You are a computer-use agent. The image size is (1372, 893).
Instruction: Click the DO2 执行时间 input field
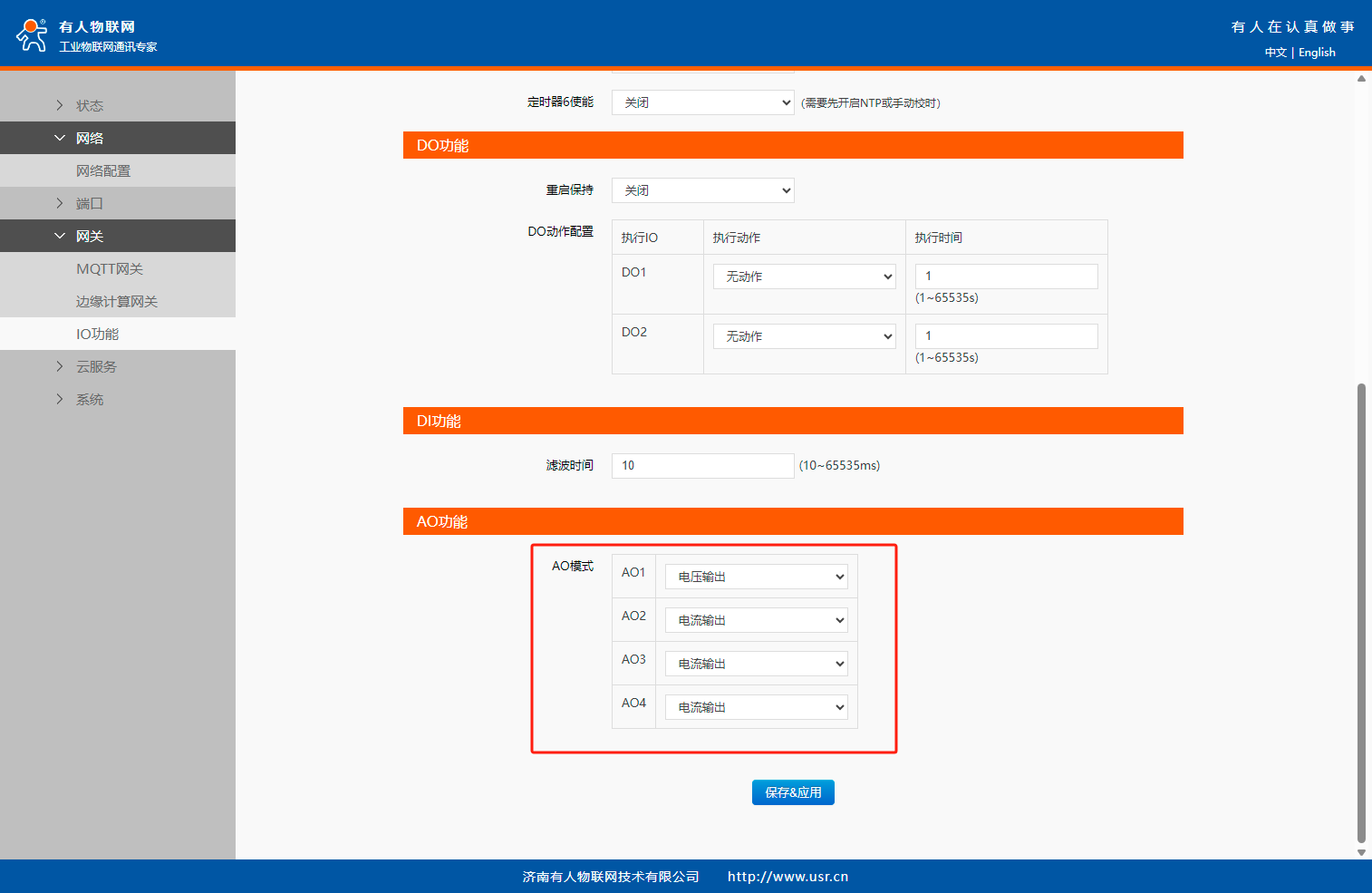coord(1006,336)
